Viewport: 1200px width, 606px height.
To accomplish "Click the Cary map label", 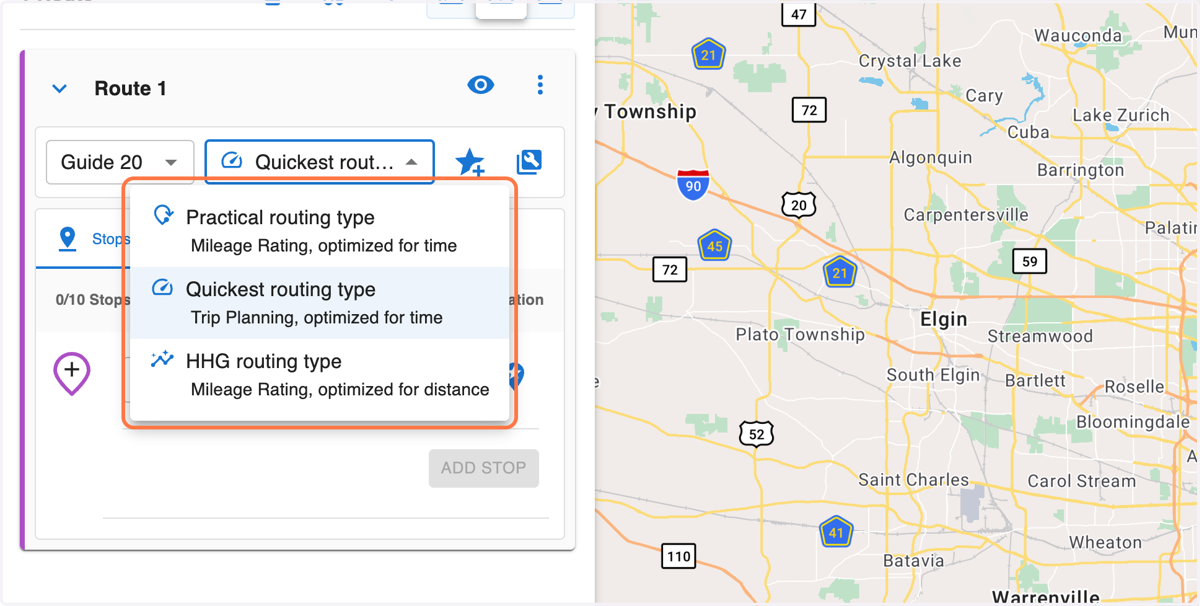I will [x=984, y=96].
